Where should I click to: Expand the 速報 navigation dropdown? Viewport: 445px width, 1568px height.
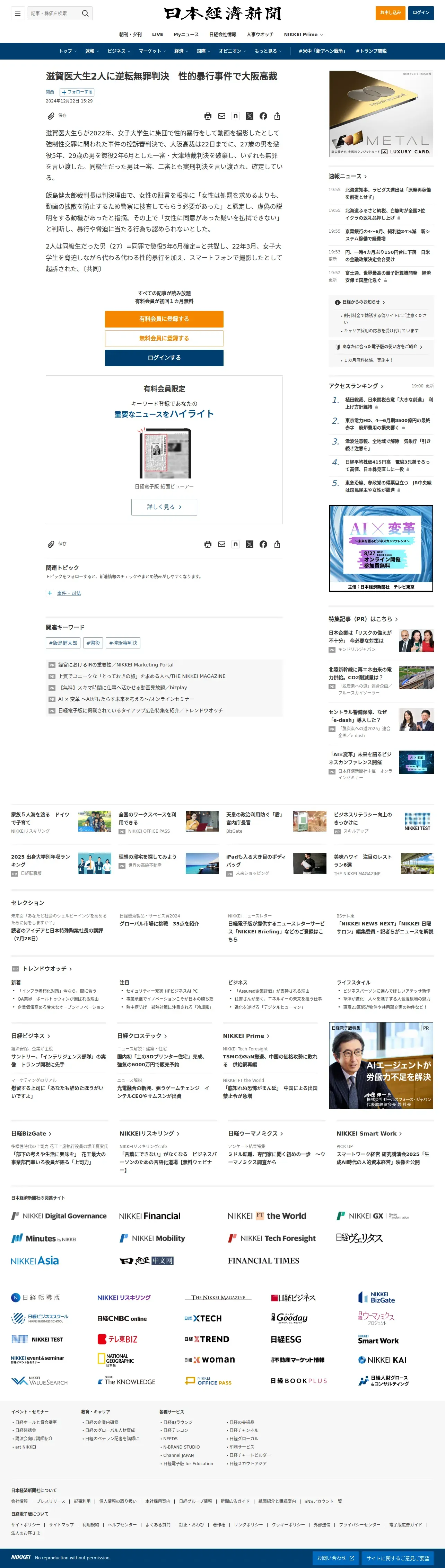pyautogui.click(x=91, y=51)
